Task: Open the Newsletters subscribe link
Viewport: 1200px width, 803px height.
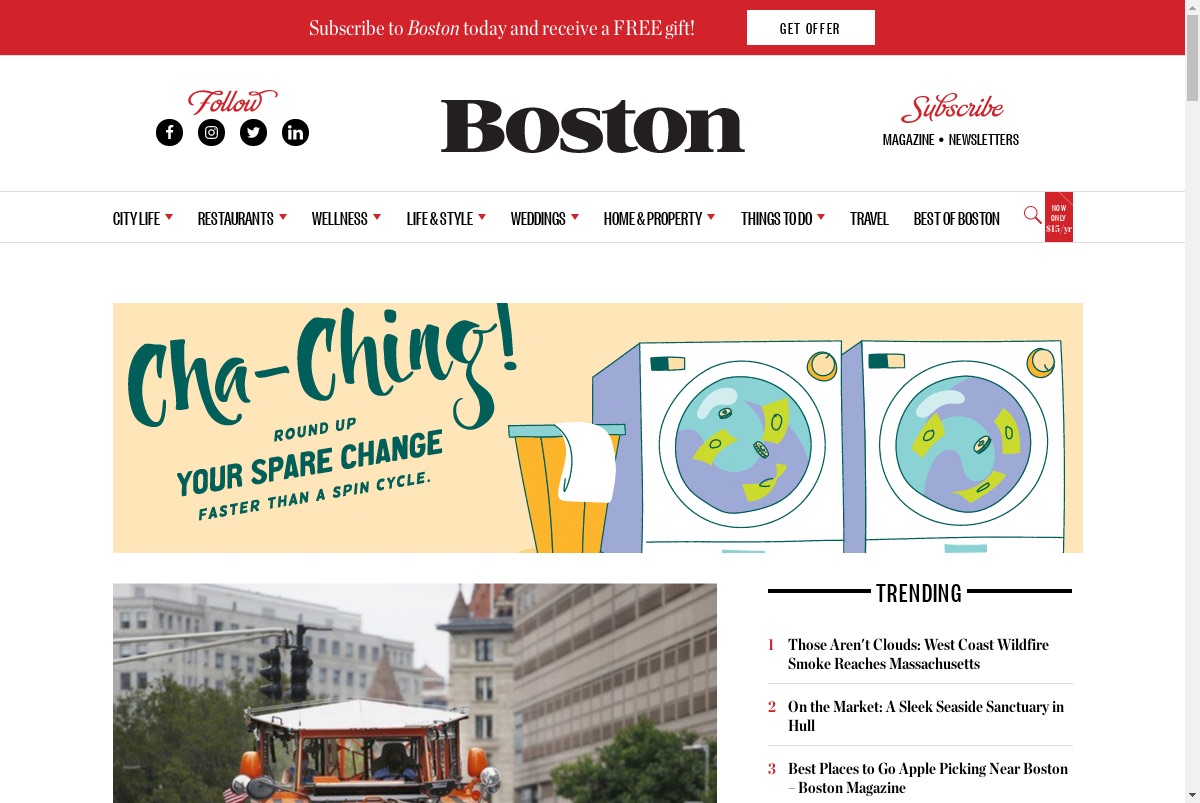Action: (984, 140)
